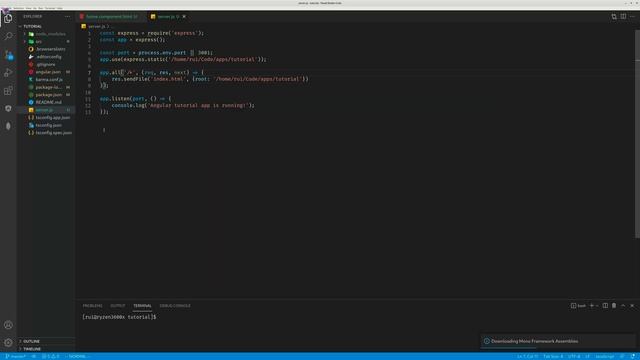Open Run and Debug view
This screenshot has width=640, height=360.
pos(8,73)
